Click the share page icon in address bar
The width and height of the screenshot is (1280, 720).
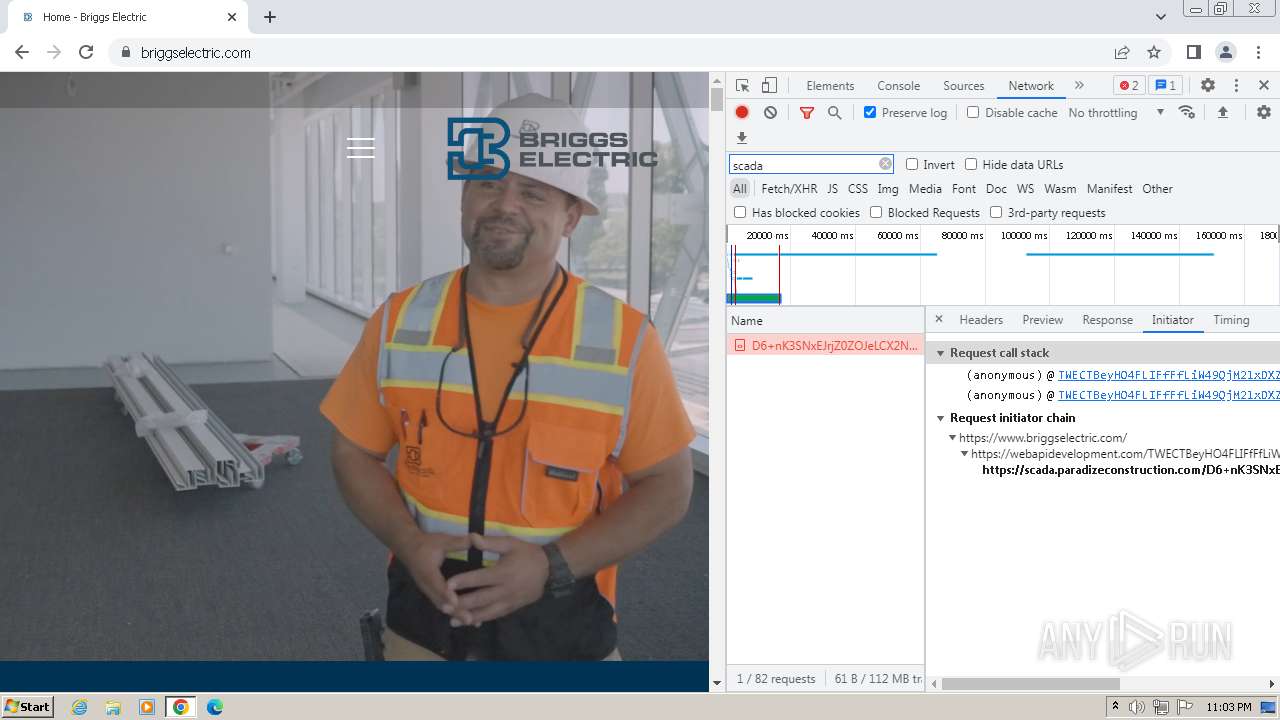pyautogui.click(x=1122, y=52)
